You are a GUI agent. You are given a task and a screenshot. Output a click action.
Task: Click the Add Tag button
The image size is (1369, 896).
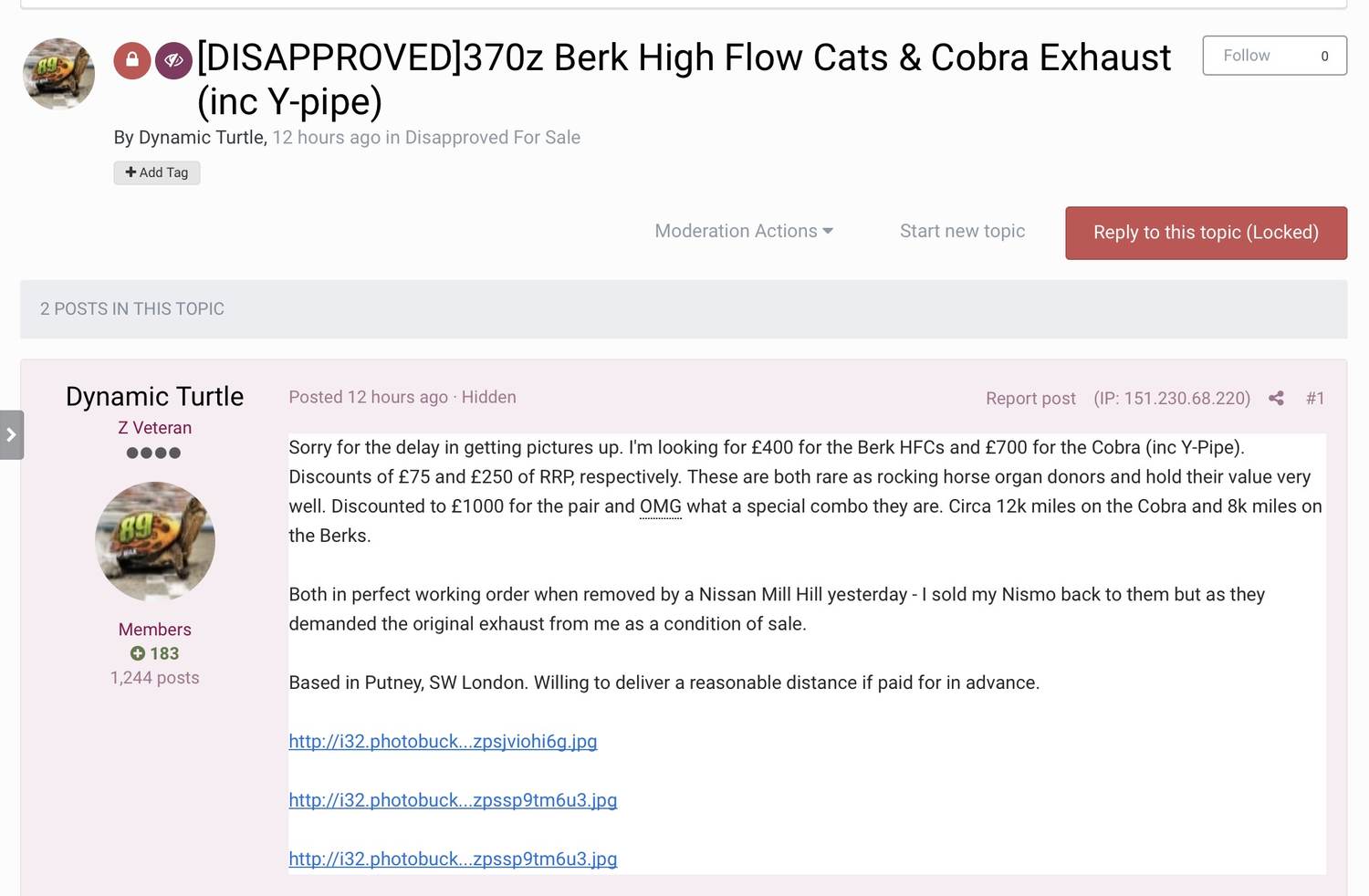tap(157, 172)
